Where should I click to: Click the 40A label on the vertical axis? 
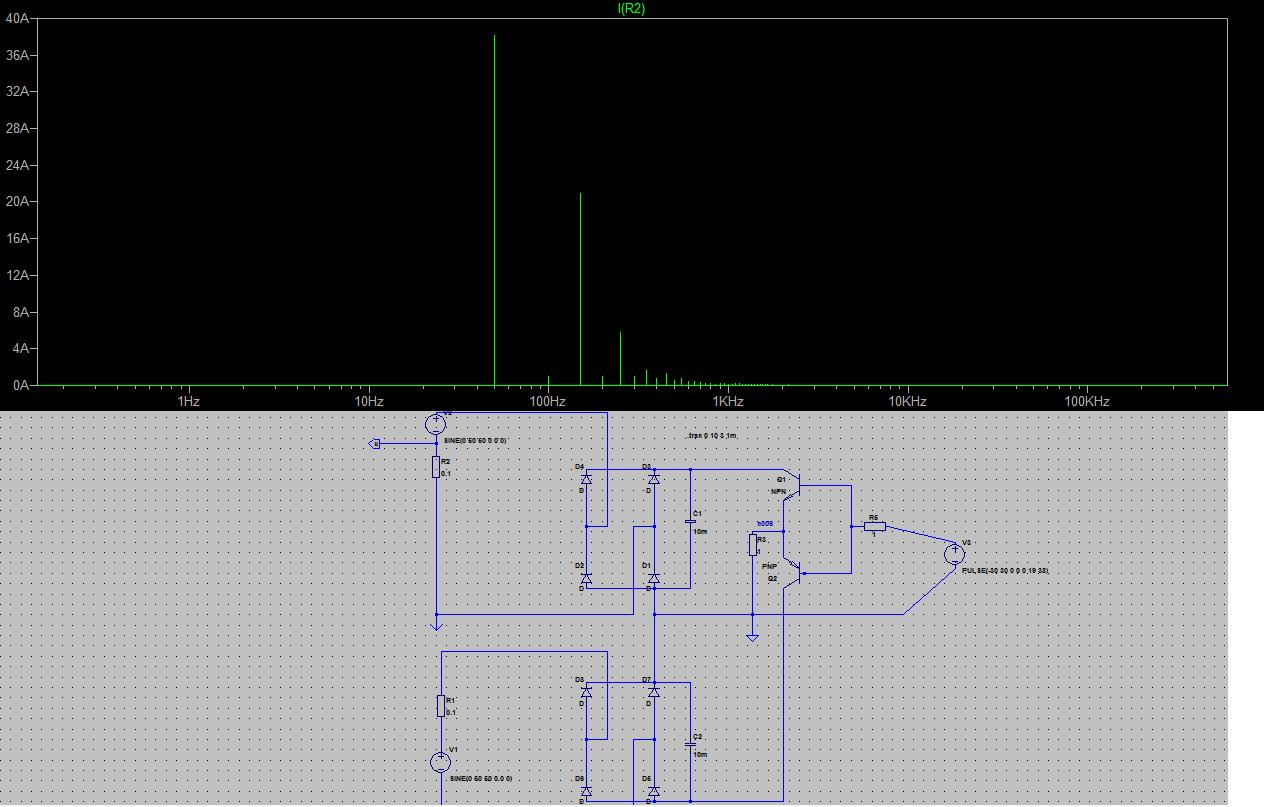(16, 18)
